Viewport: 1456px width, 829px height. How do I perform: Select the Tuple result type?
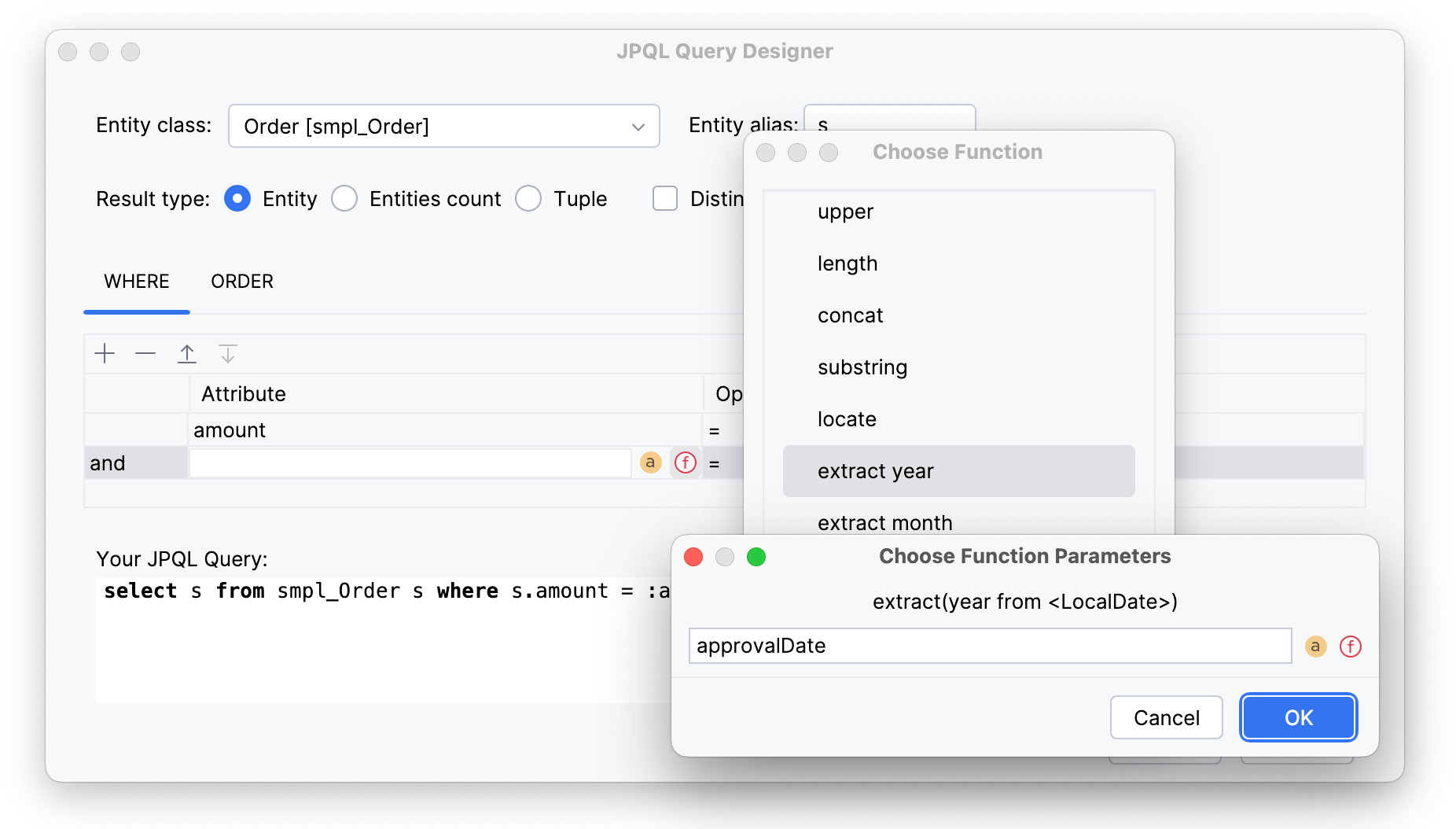coord(528,199)
